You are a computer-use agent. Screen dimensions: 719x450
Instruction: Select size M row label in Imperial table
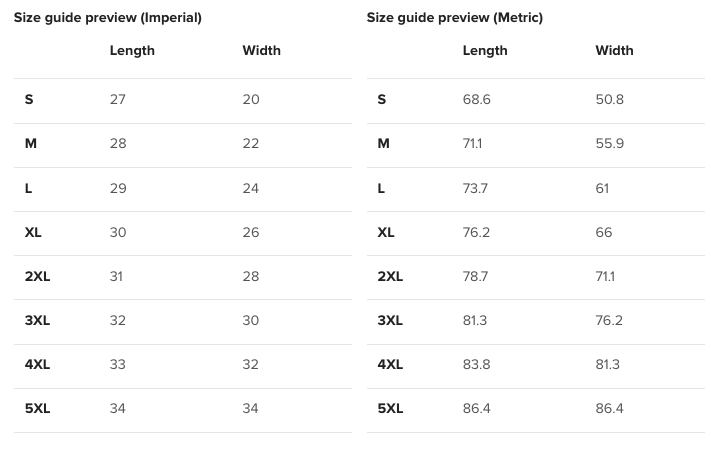[31, 143]
